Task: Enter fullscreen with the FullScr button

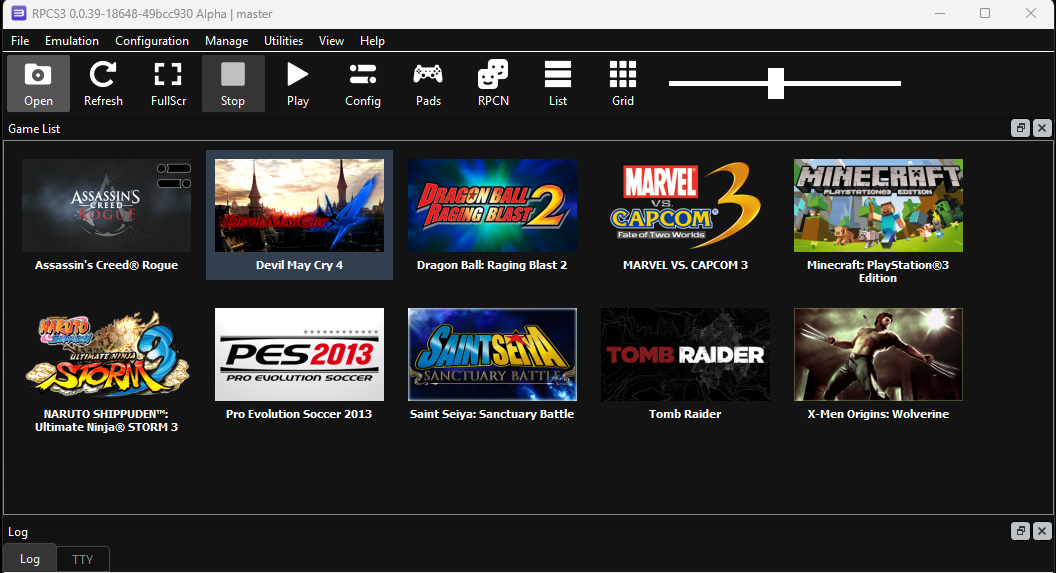Action: coord(168,83)
